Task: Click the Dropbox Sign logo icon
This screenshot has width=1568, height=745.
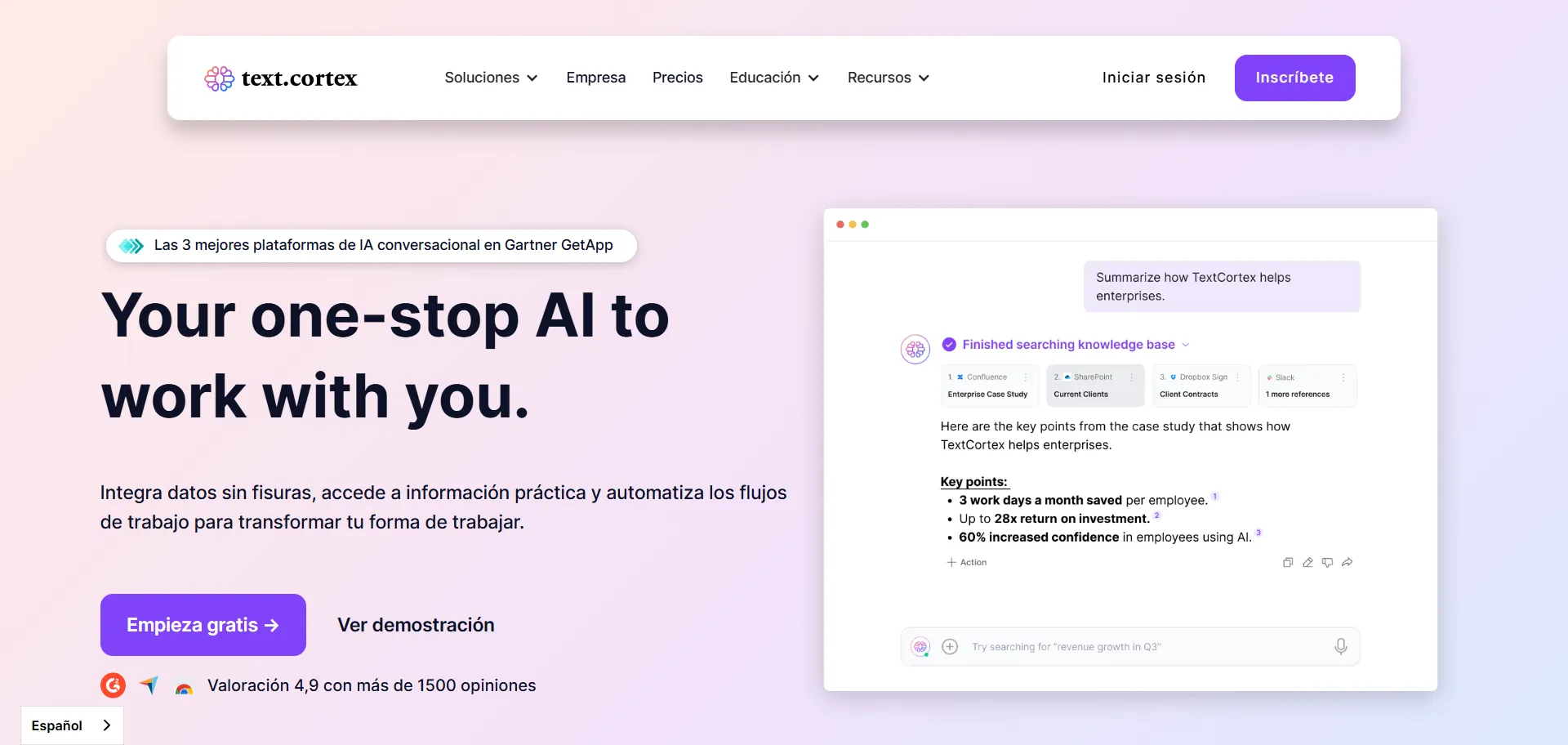Action: click(x=1174, y=377)
